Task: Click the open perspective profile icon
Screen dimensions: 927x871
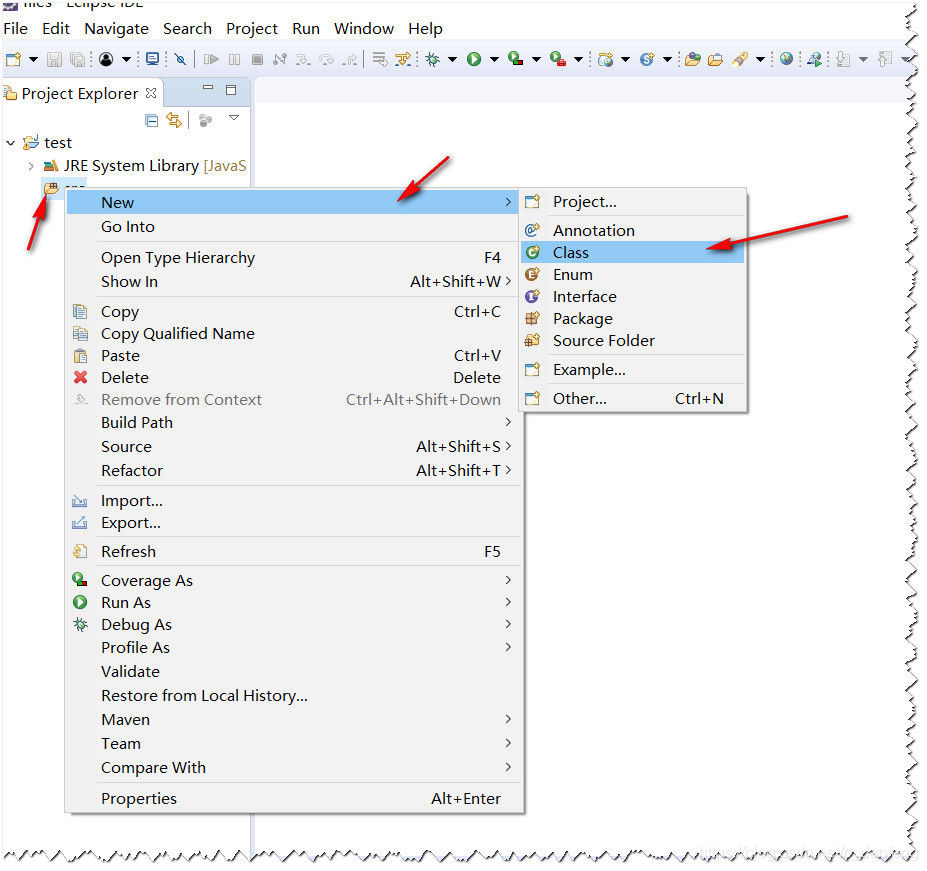Action: coord(106,59)
